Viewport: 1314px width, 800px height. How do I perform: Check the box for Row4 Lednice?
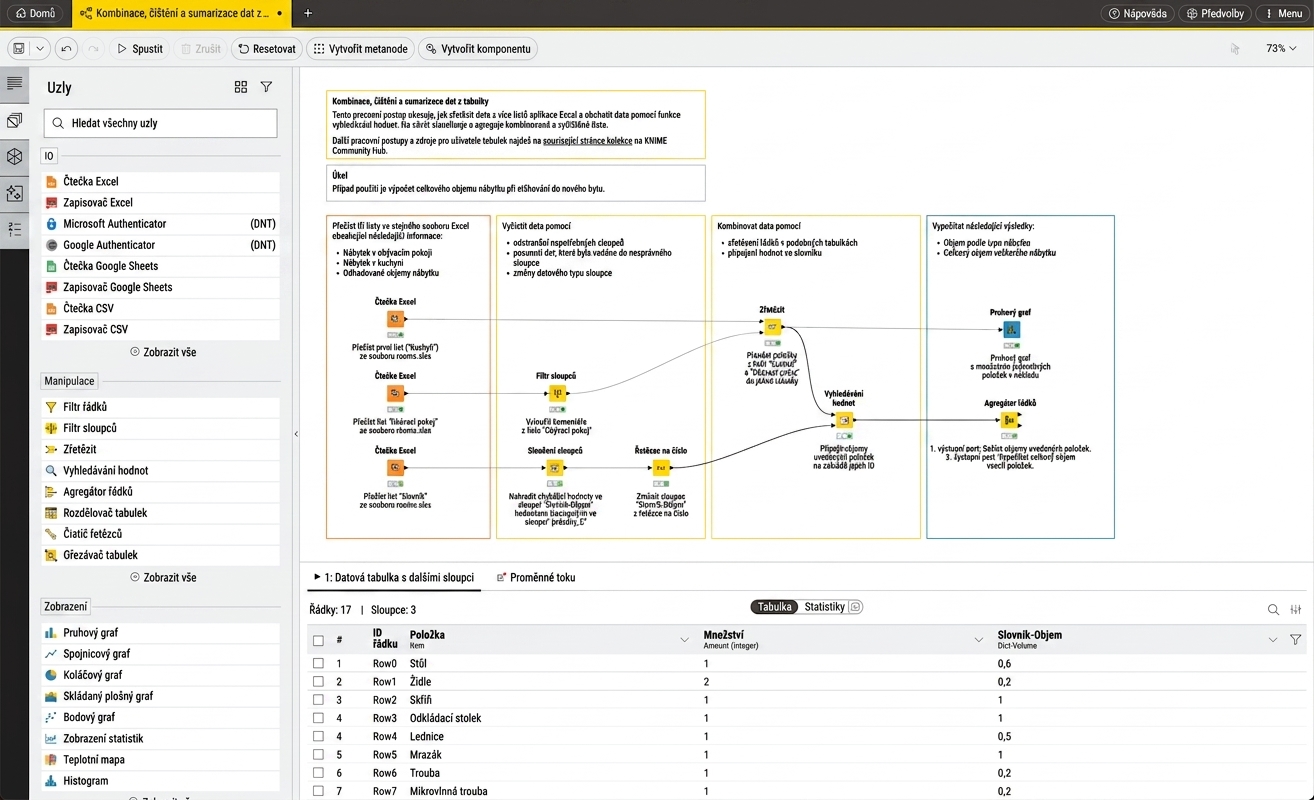click(x=318, y=736)
